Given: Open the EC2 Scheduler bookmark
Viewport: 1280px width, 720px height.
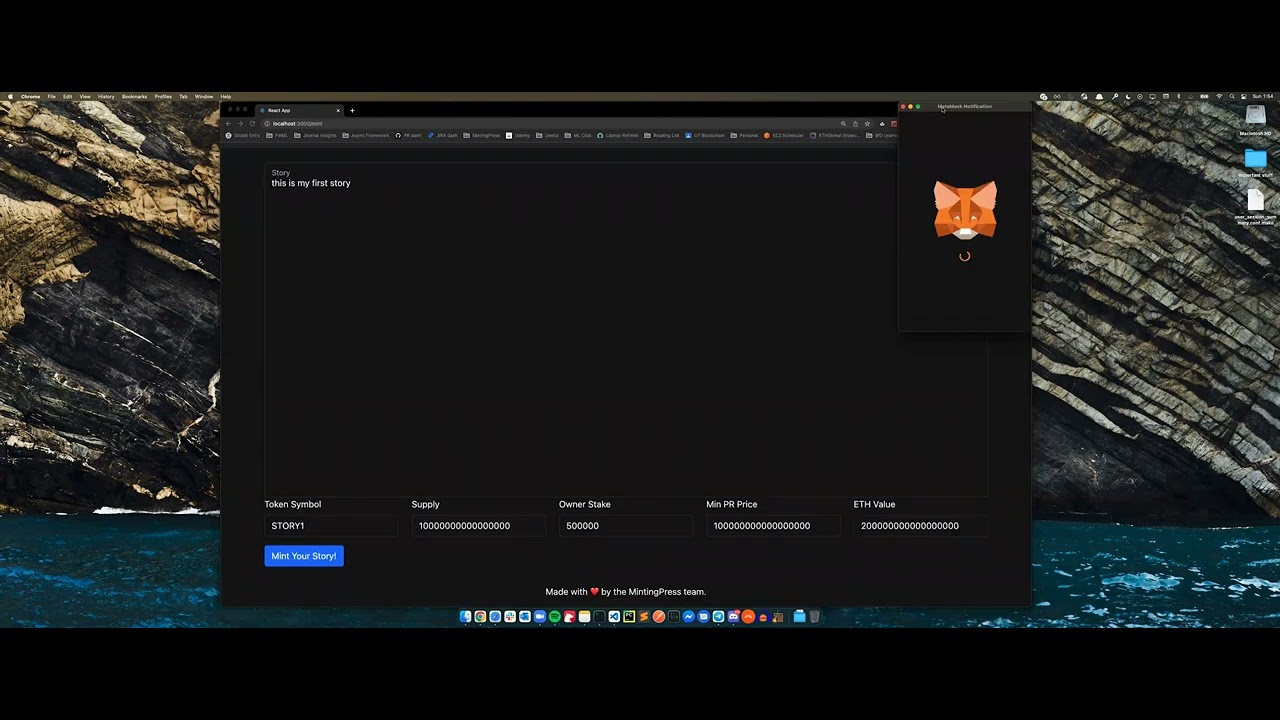Looking at the screenshot, I should click(x=784, y=135).
